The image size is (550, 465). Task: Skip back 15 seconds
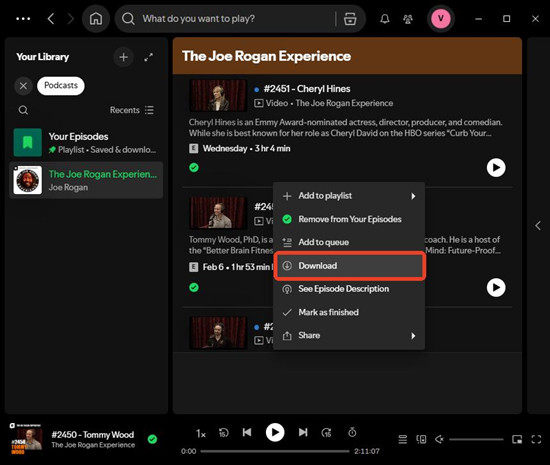pyautogui.click(x=223, y=433)
